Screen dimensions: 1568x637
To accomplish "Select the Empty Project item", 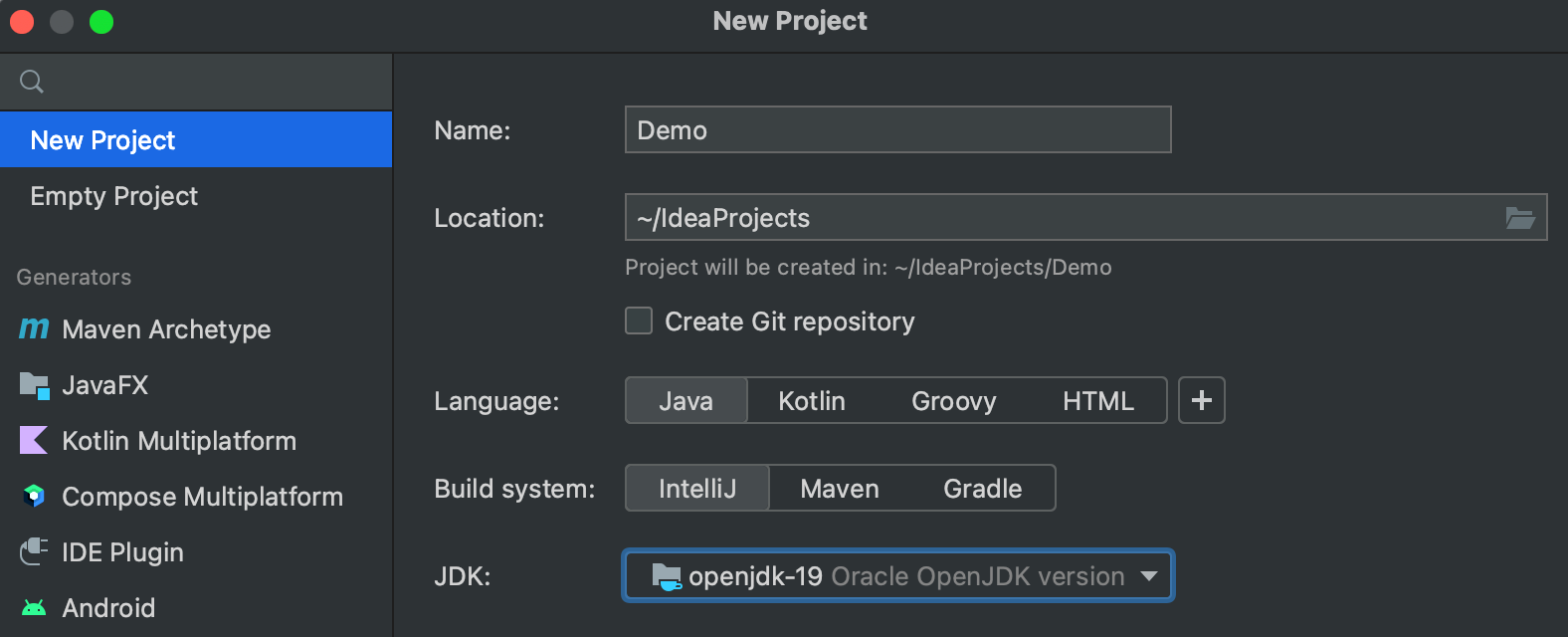I will coord(114,196).
